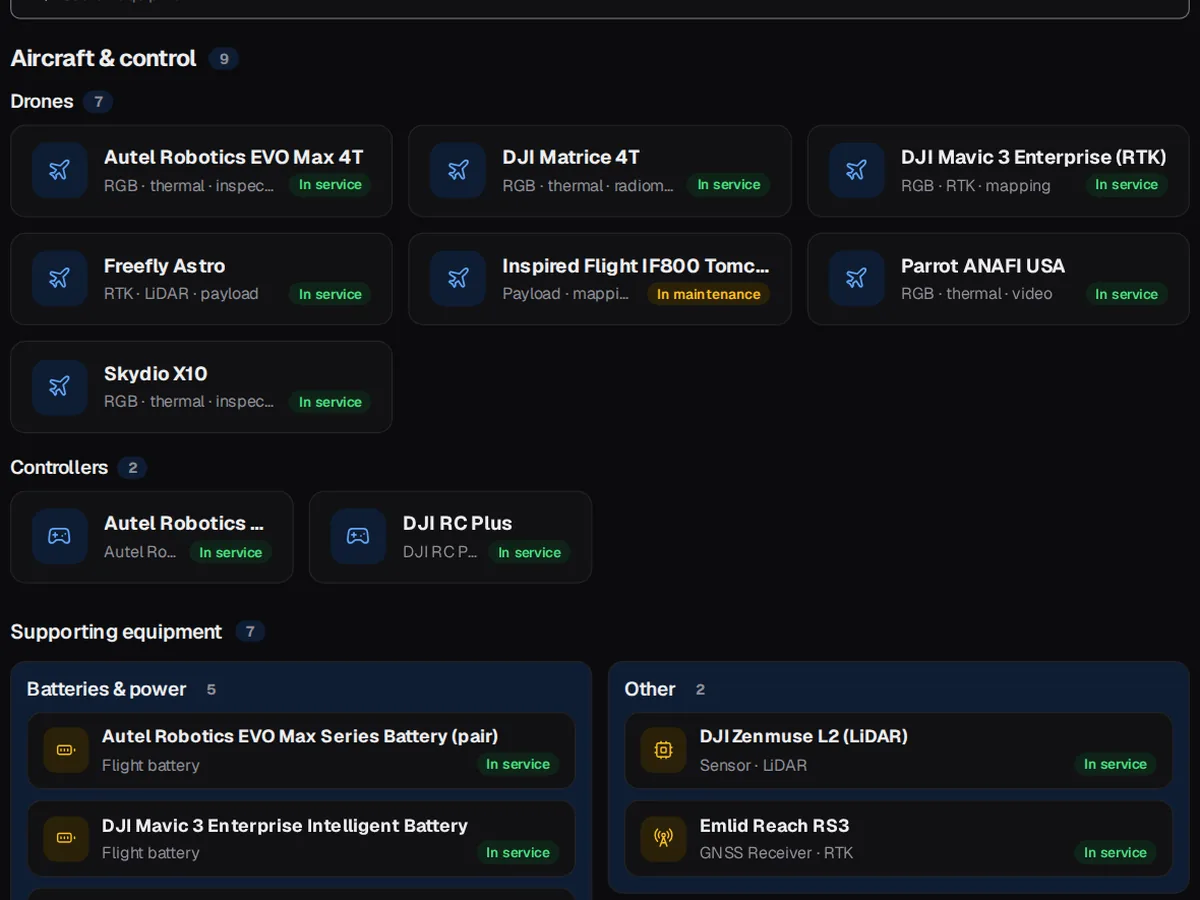Click In service badge on Mavic 3 Enterprise RTK

point(1126,185)
